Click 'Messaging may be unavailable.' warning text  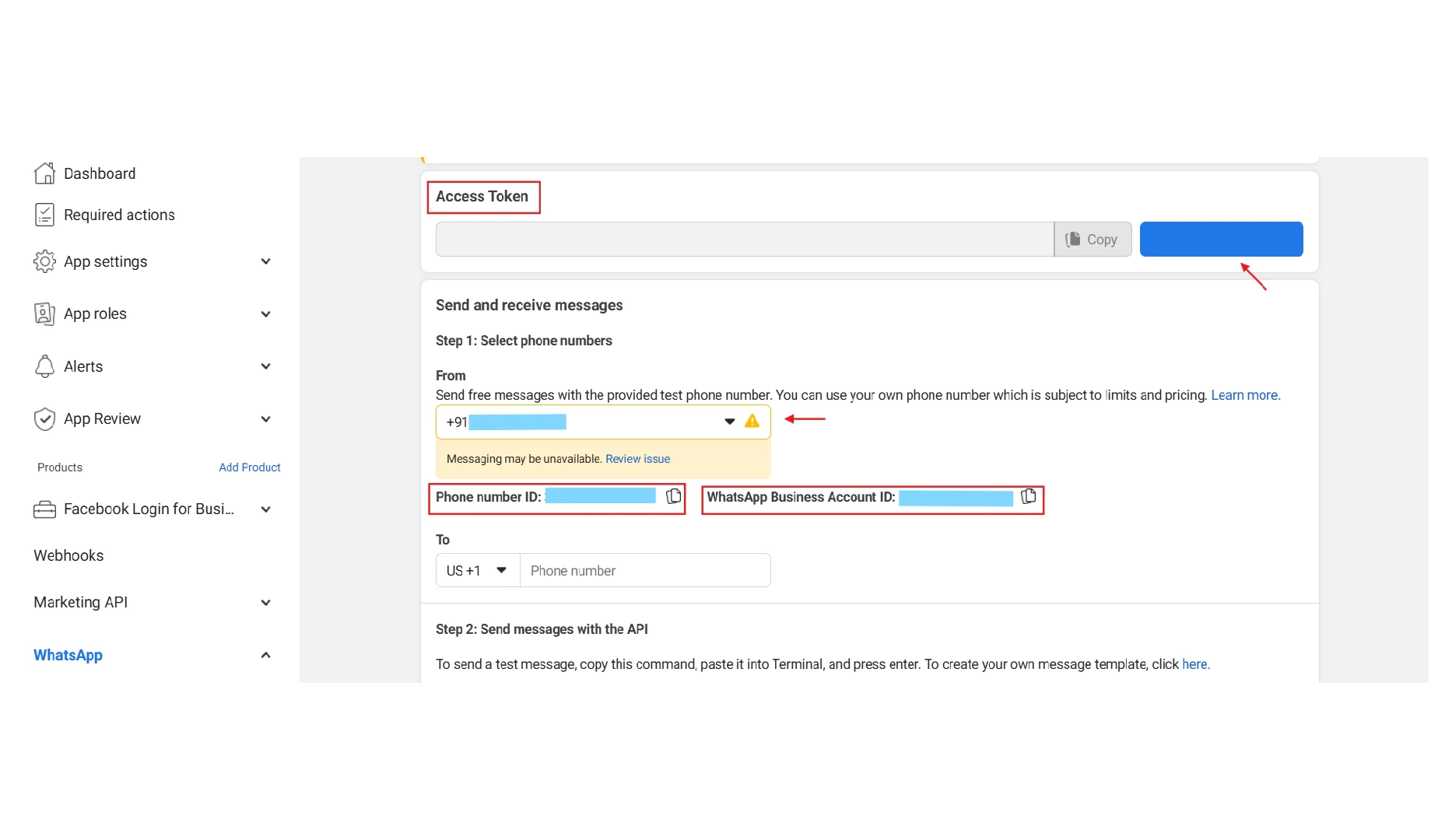(524, 459)
